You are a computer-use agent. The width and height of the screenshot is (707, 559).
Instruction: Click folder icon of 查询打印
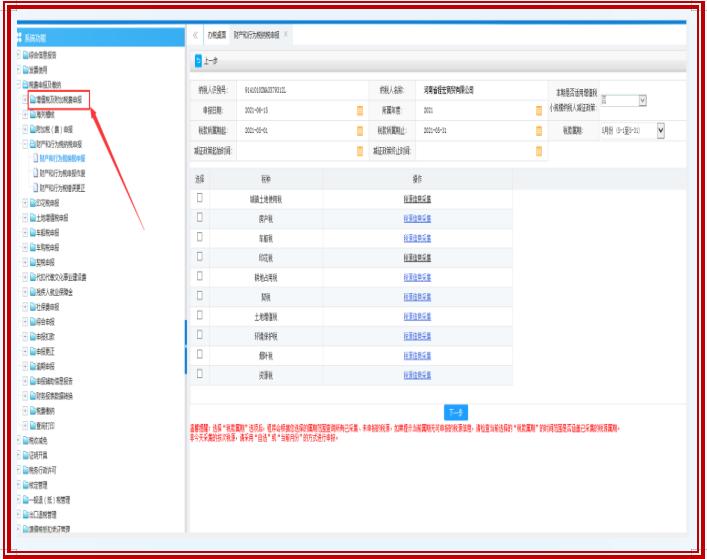32,426
